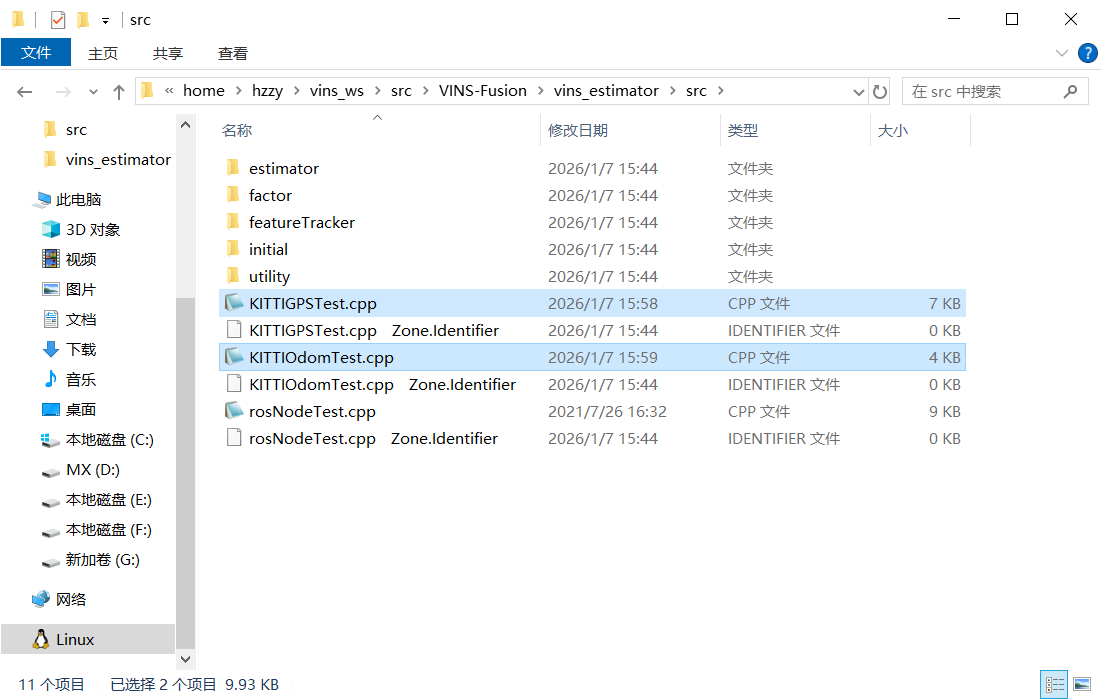The image size is (1102, 700).
Task: Open the address bar history dropdown
Action: pos(858,92)
